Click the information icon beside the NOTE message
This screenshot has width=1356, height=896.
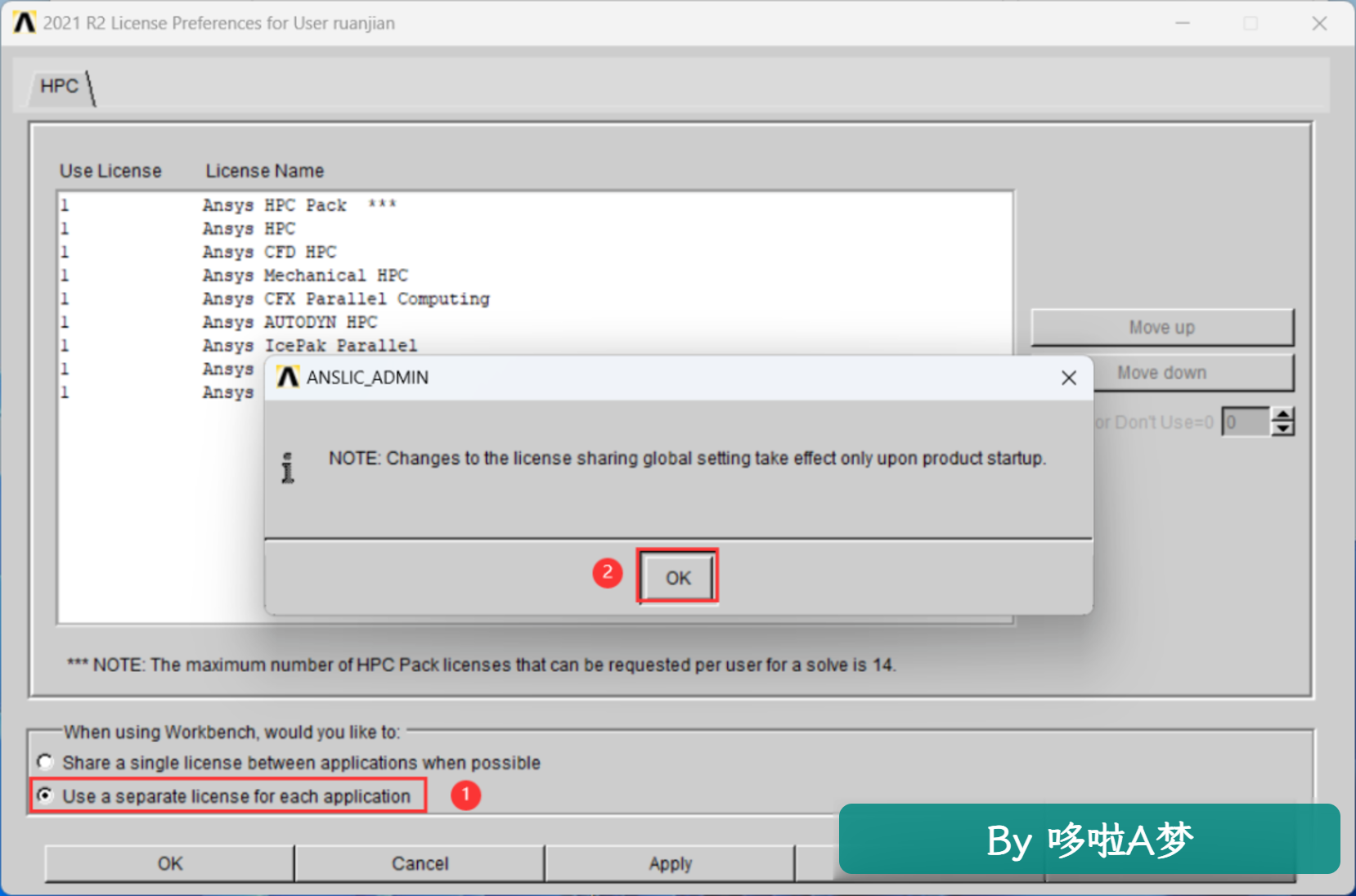tap(288, 468)
